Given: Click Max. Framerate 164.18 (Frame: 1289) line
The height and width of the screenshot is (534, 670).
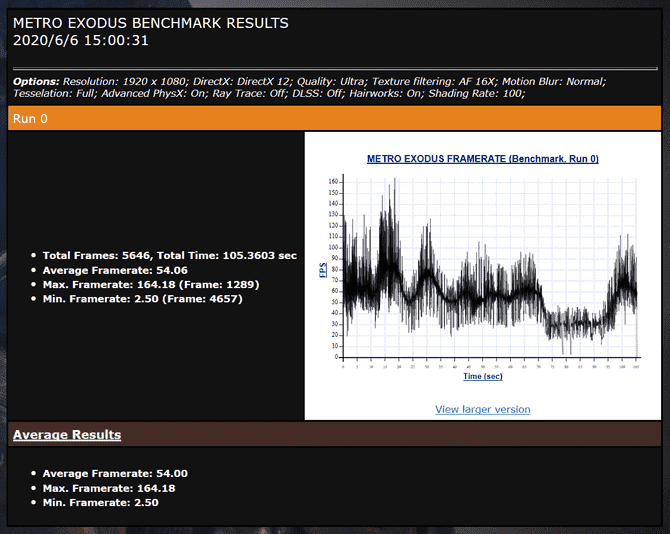Looking at the screenshot, I should [142, 284].
